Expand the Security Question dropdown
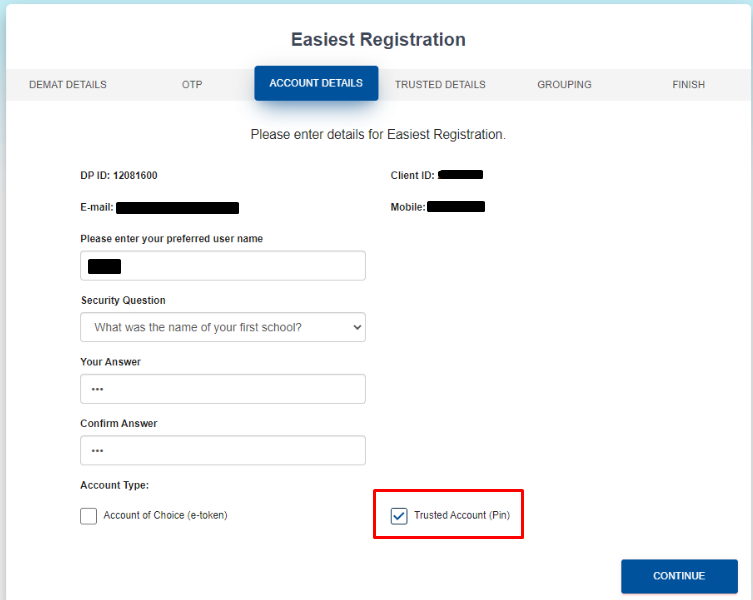The width and height of the screenshot is (753, 600). coord(223,327)
